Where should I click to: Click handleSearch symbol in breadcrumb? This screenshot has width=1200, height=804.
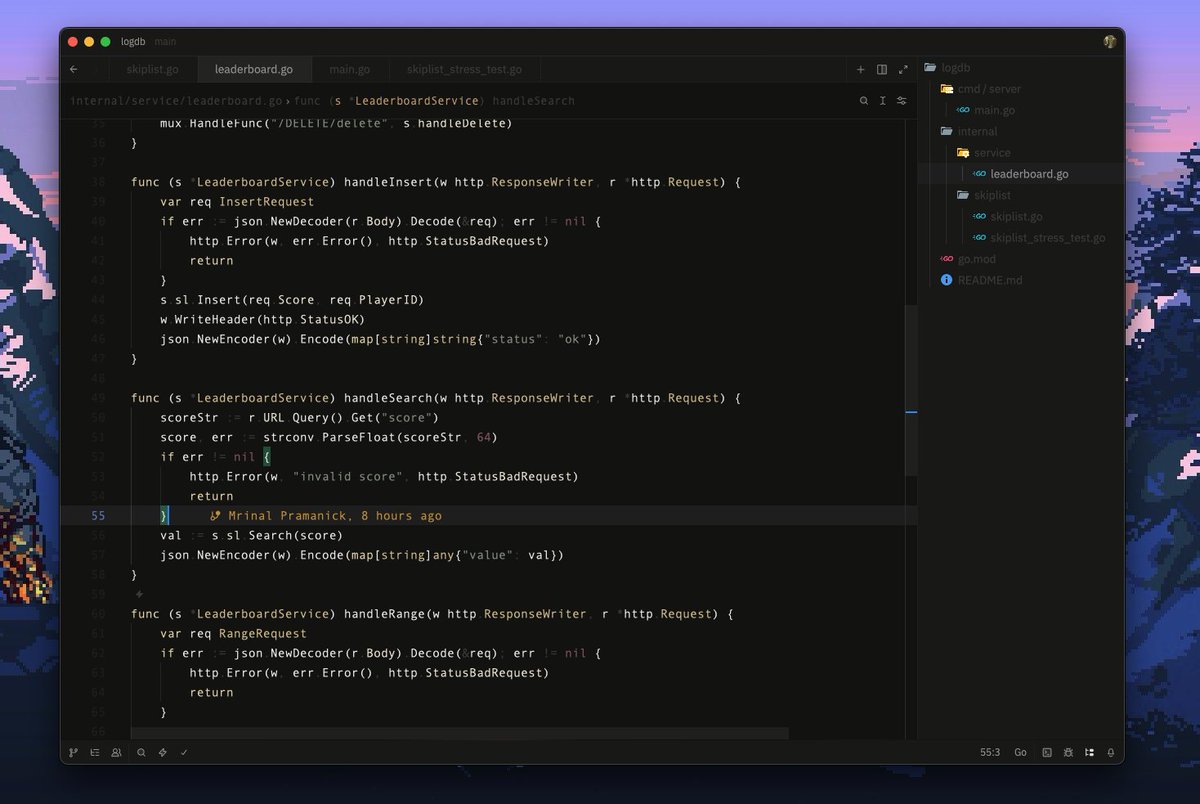point(533,101)
